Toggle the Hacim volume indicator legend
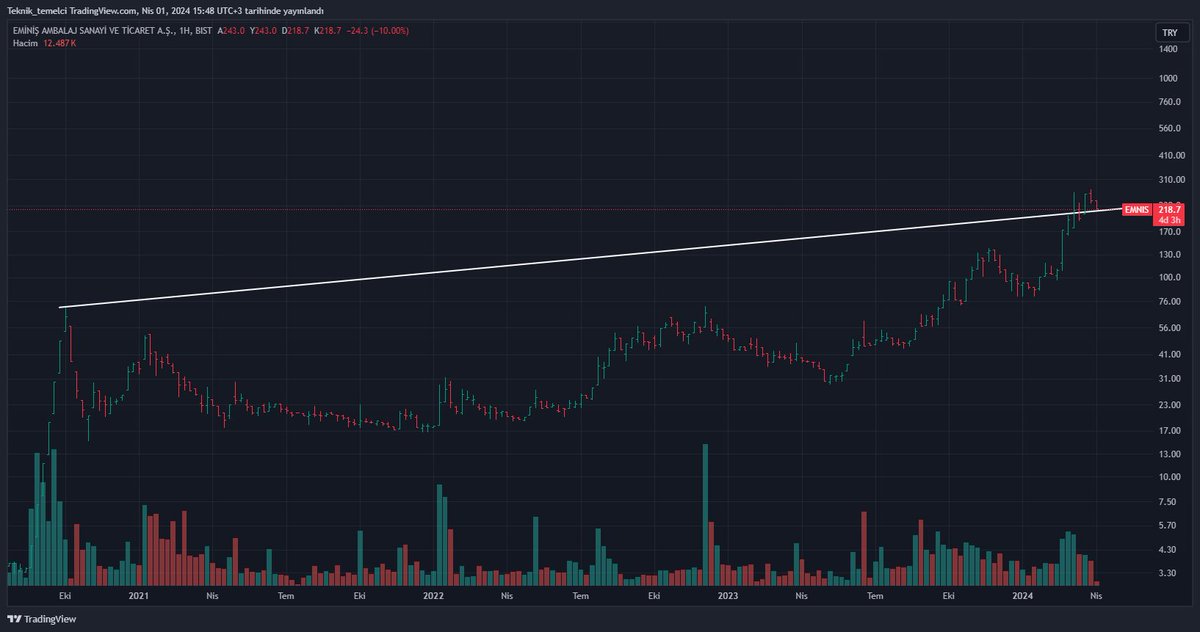The height and width of the screenshot is (632, 1200). 23,43
